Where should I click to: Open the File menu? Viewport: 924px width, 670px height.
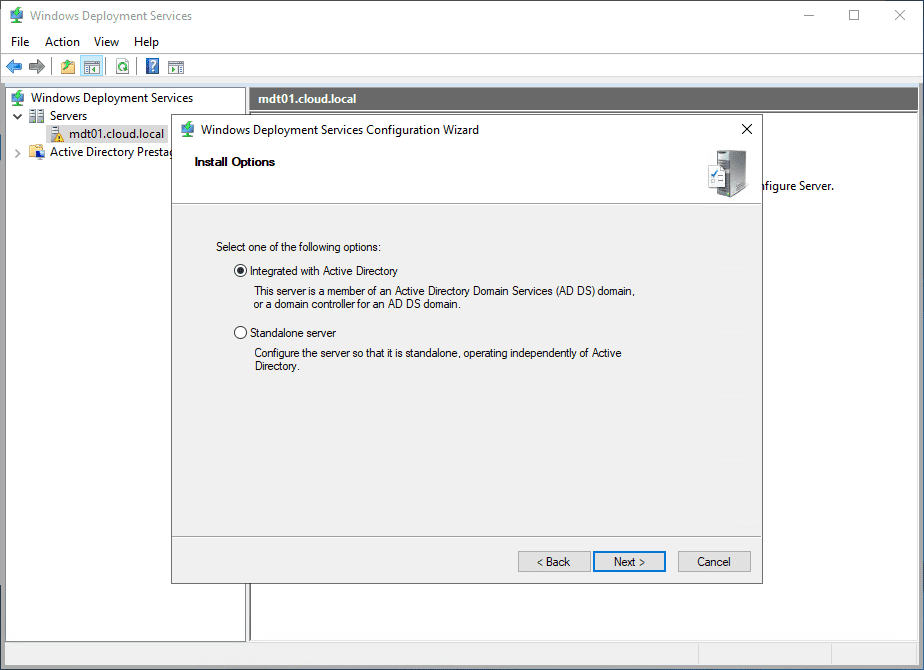tap(20, 42)
